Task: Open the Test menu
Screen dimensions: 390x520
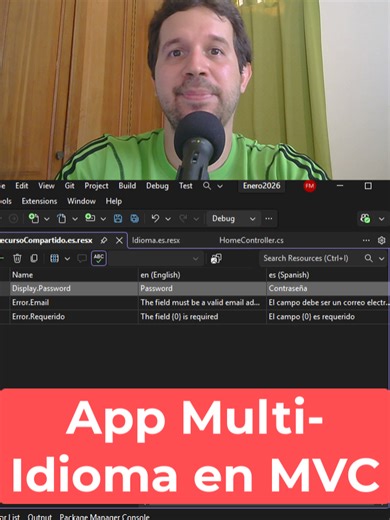Action: click(186, 186)
